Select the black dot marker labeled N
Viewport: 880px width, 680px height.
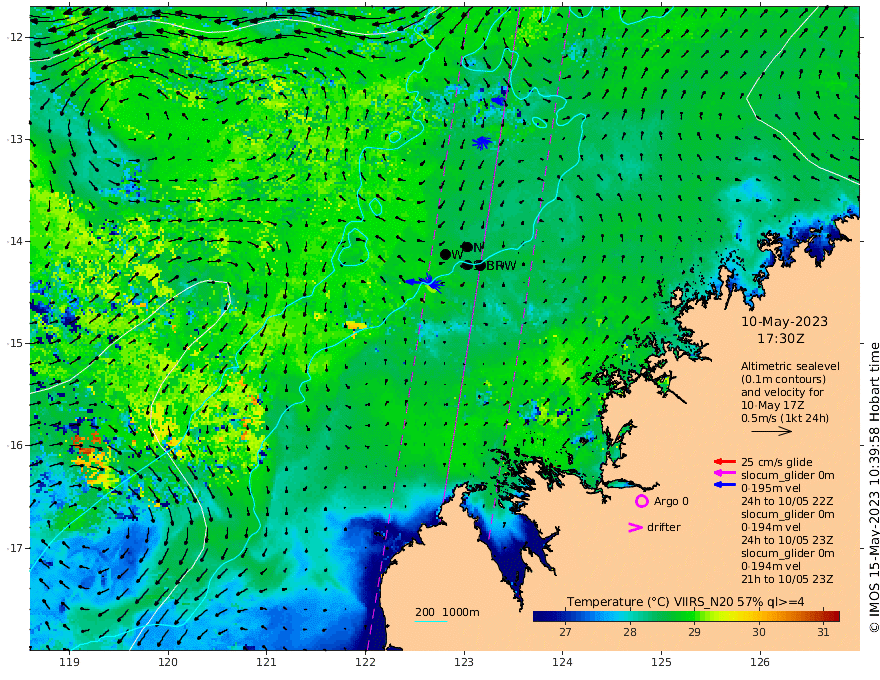tap(467, 247)
